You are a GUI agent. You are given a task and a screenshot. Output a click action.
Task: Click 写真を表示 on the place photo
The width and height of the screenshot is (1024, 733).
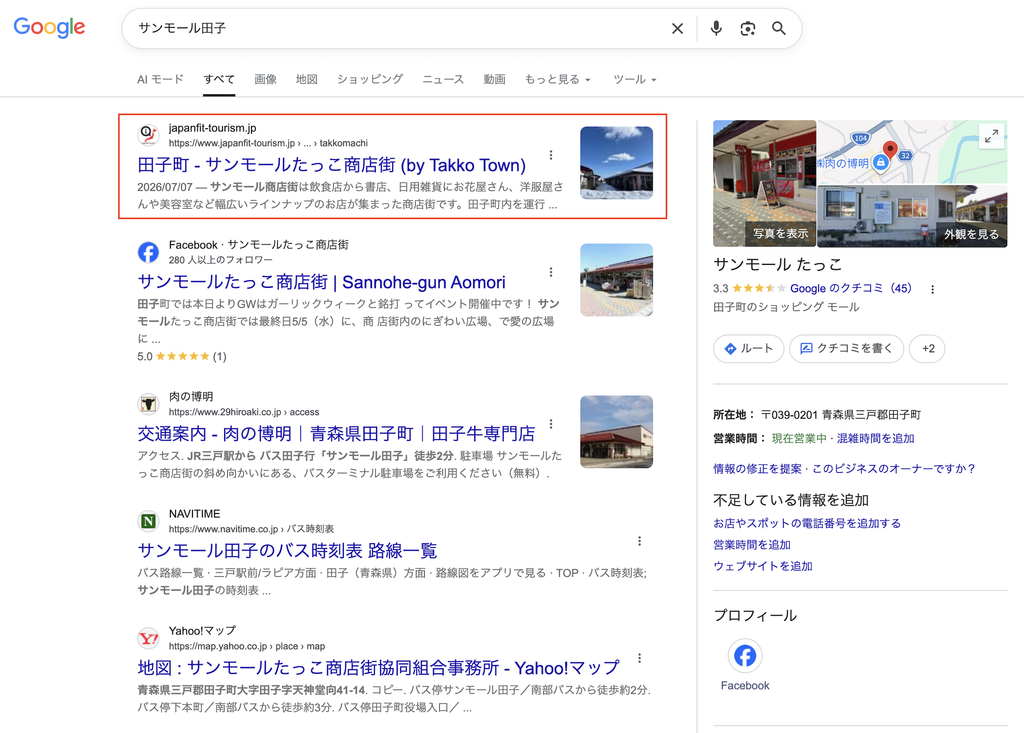780,233
